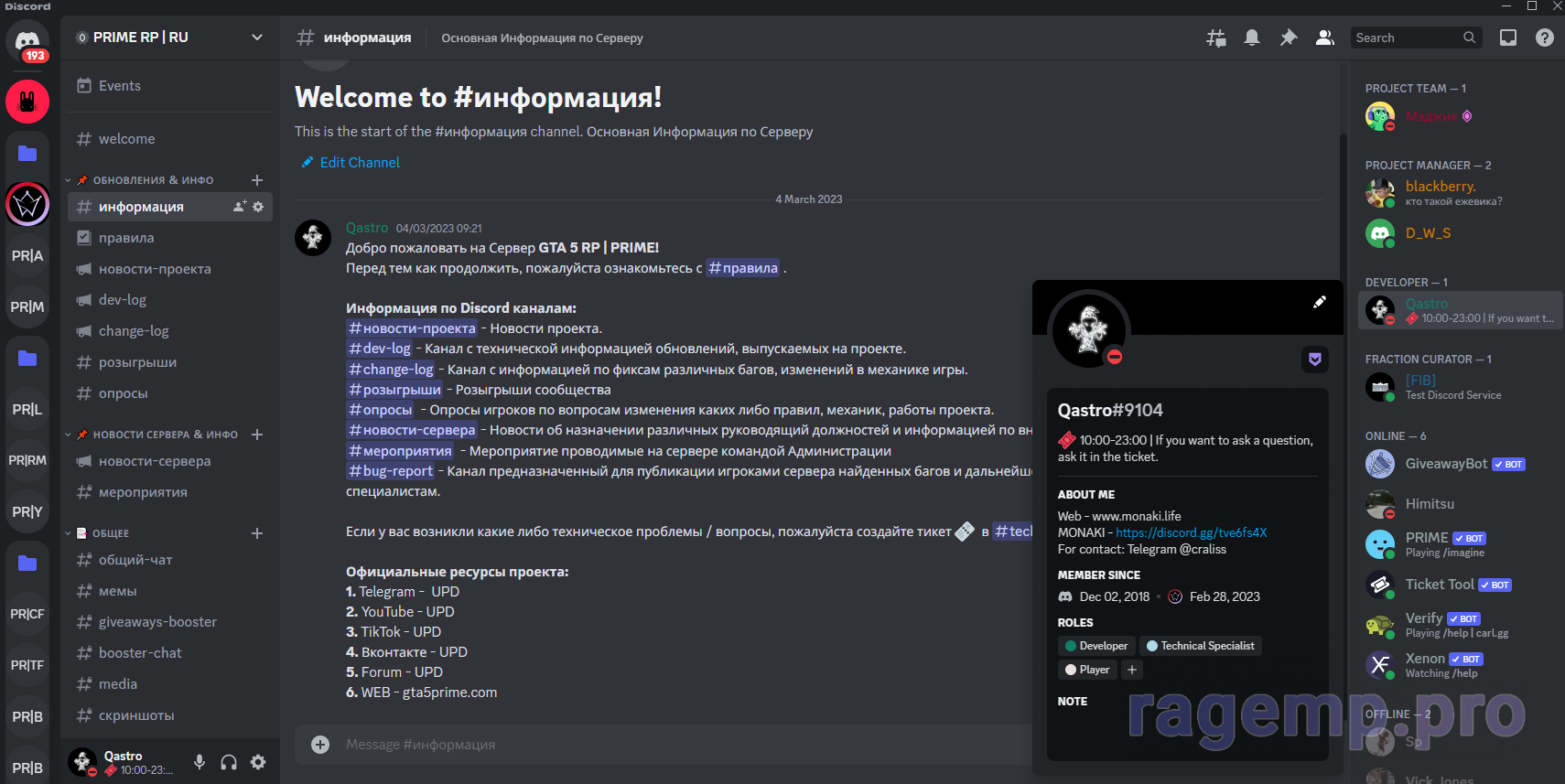This screenshot has height=784, width=1565.
Task: Click the Player role chip
Action: coord(1087,670)
